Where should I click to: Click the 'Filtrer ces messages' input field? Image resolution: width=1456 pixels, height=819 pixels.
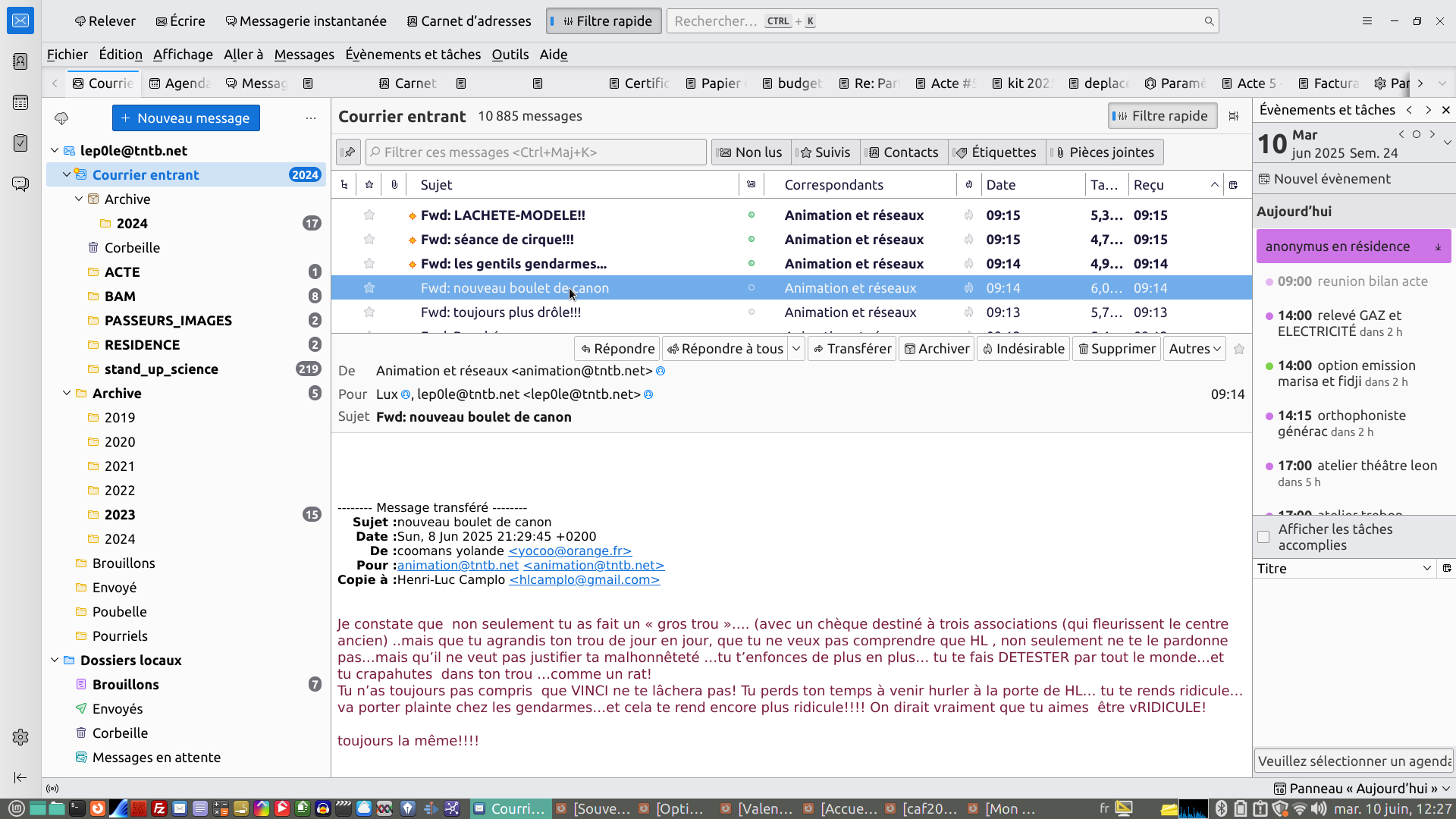536,152
